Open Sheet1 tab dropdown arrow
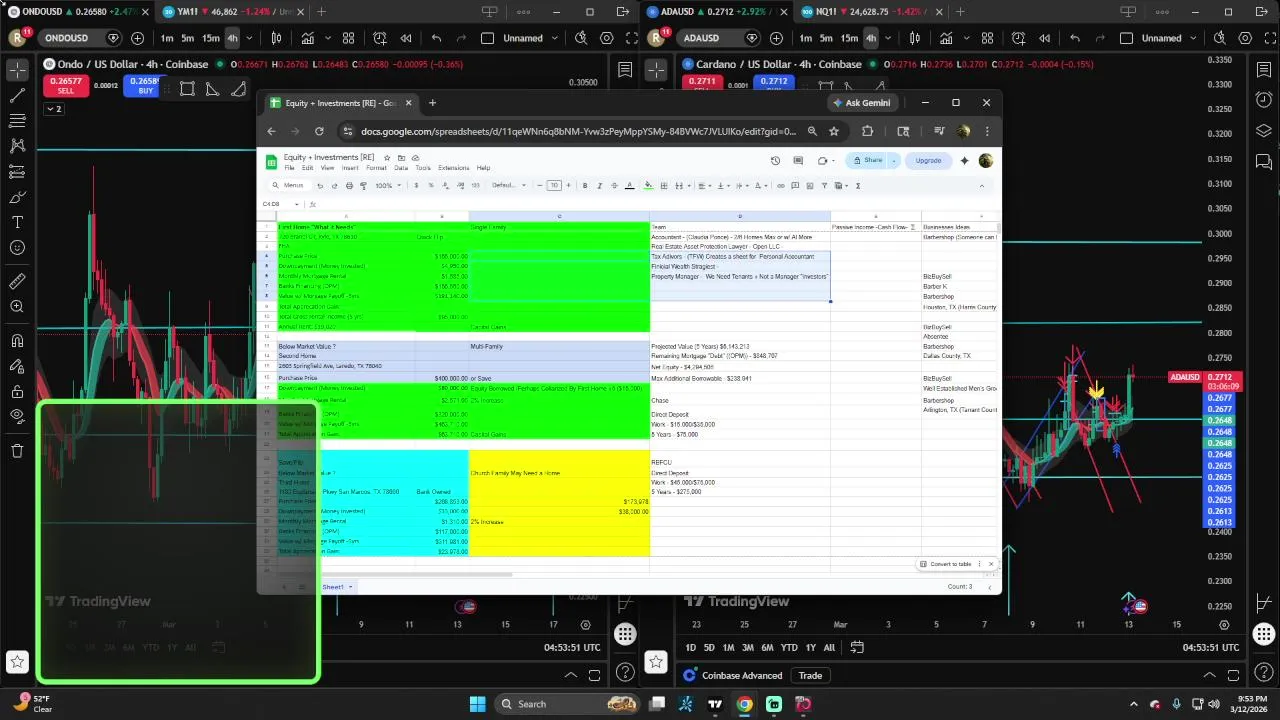This screenshot has height=720, width=1280. tap(350, 587)
